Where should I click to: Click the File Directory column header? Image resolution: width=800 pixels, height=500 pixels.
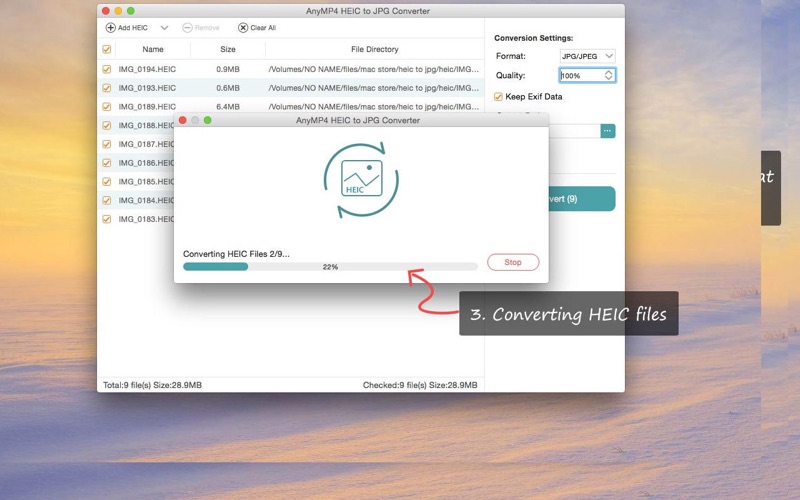(x=374, y=49)
